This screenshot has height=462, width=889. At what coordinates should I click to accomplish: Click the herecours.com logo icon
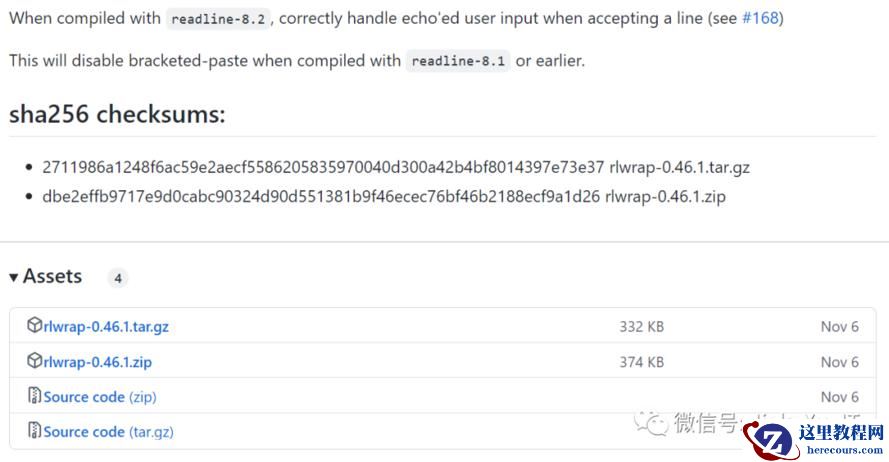pos(771,440)
